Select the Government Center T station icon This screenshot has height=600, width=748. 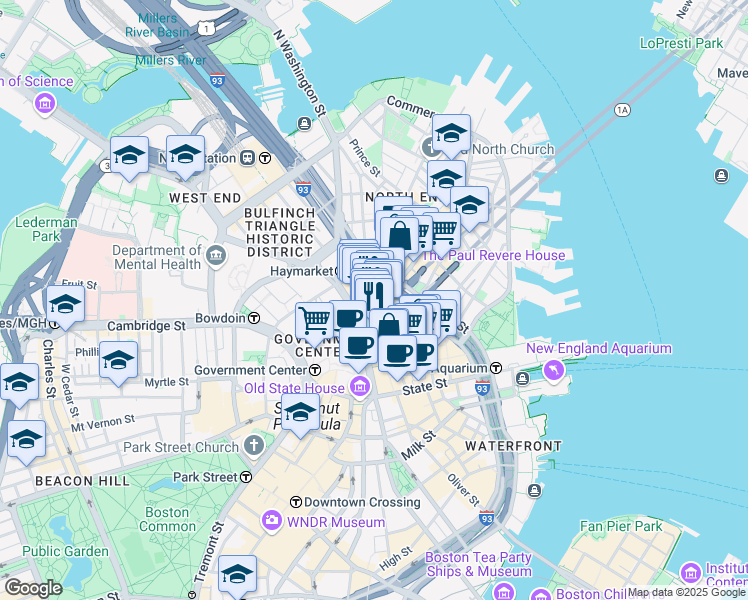315,370
